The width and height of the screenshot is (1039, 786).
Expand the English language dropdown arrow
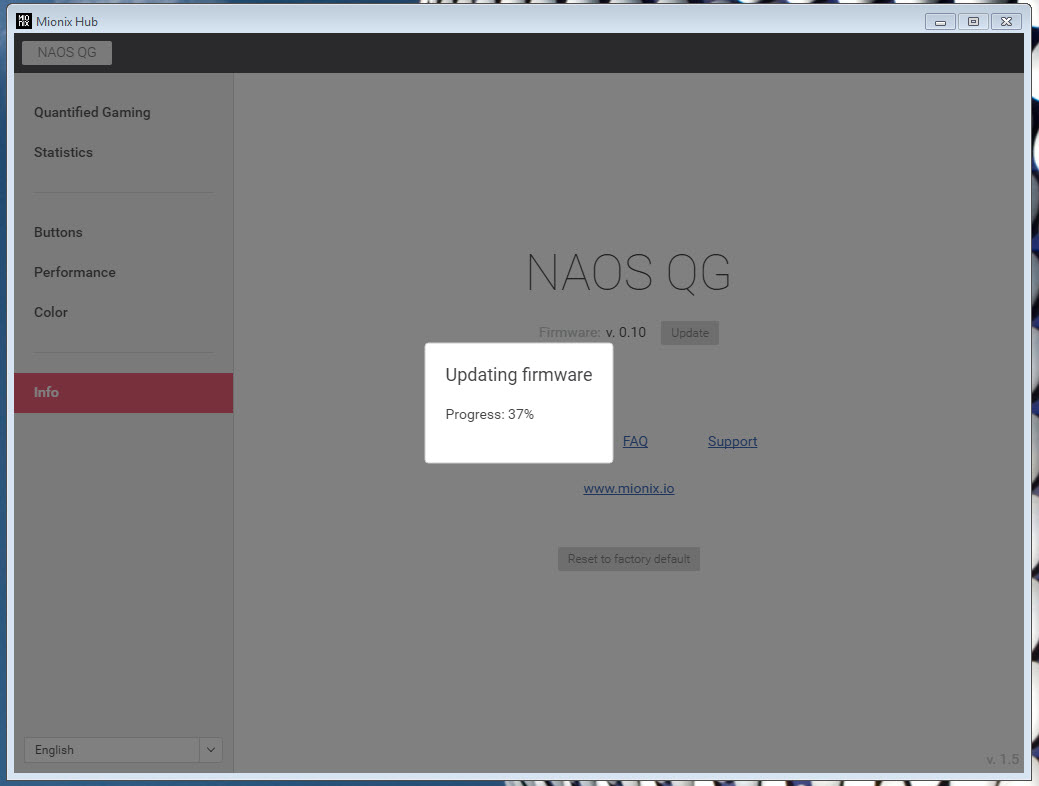pyautogui.click(x=211, y=750)
